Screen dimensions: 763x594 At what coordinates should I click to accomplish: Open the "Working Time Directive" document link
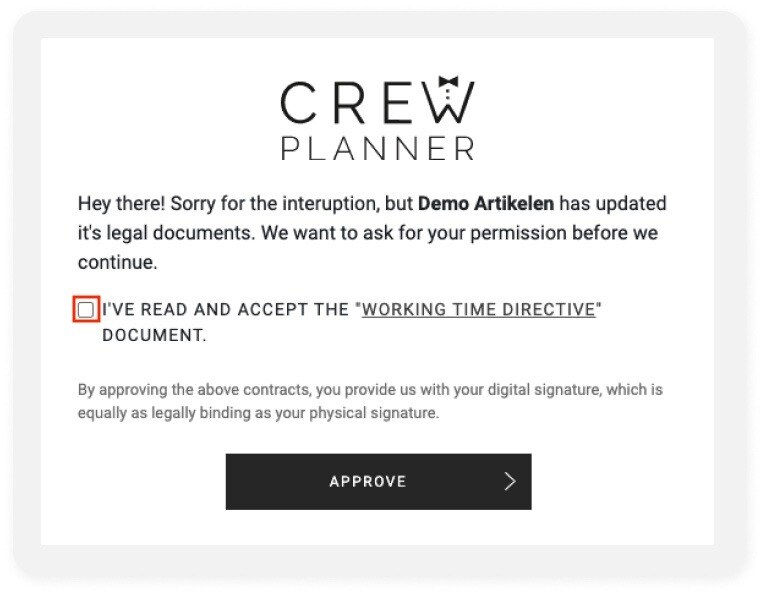pyautogui.click(x=478, y=310)
